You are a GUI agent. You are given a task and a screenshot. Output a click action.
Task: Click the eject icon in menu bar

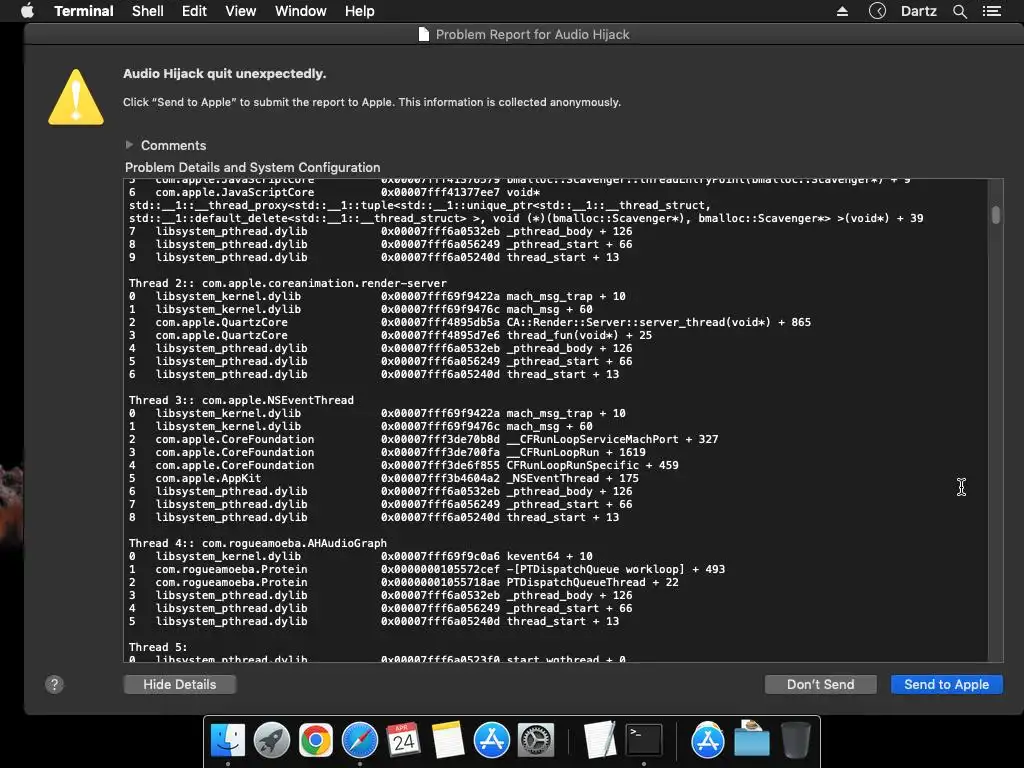[x=842, y=11]
